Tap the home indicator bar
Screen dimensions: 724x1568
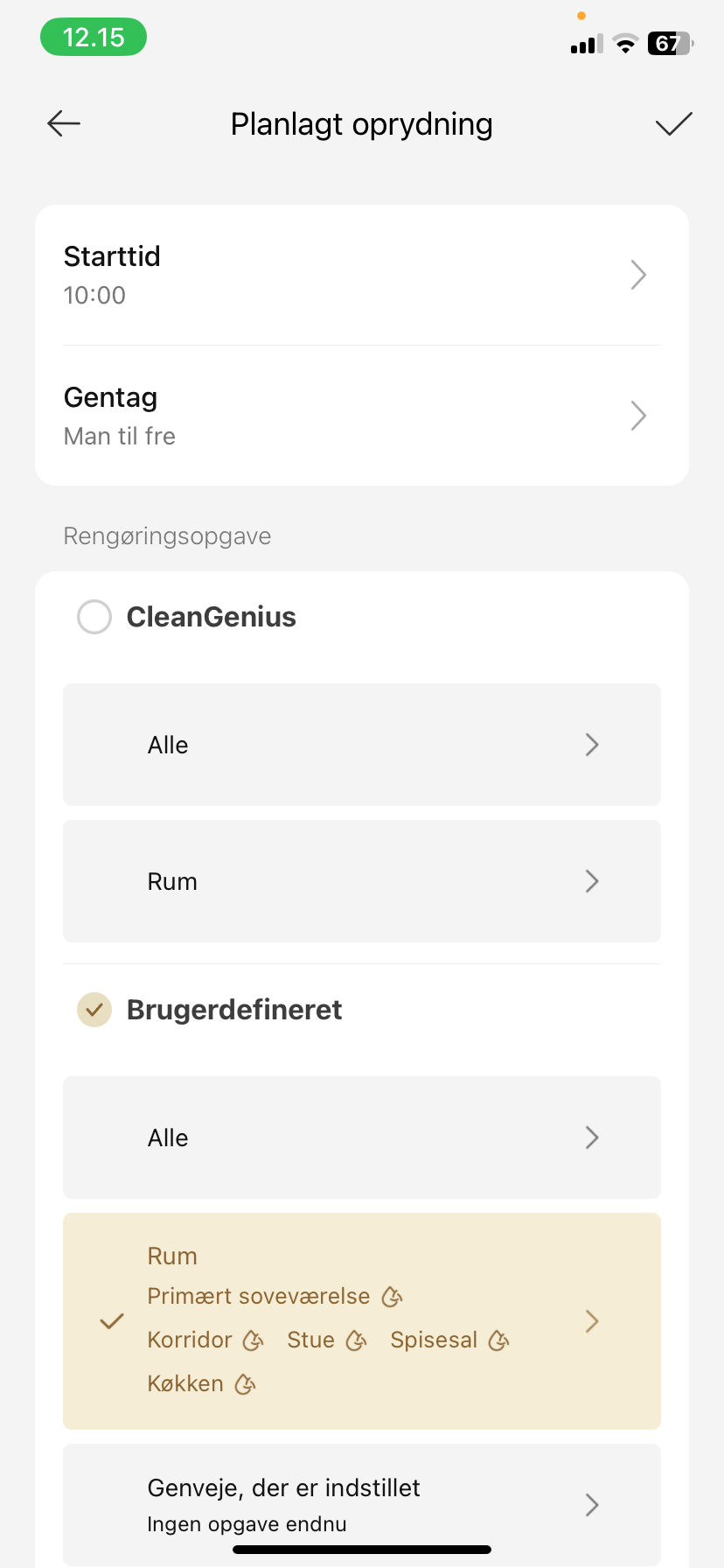point(362,1550)
